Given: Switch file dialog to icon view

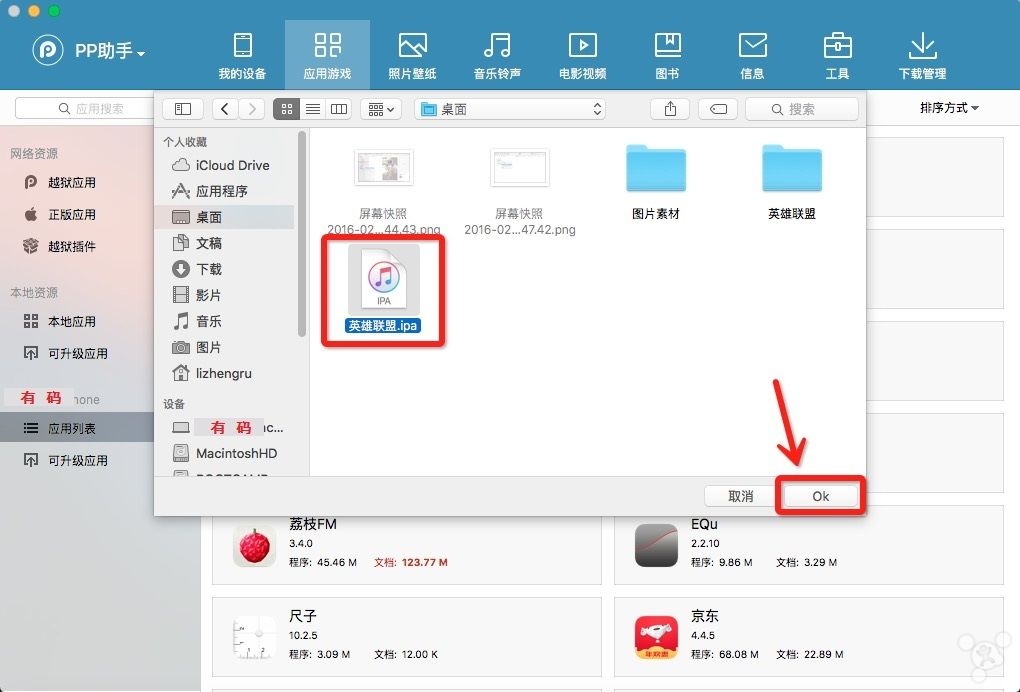Looking at the screenshot, I should pyautogui.click(x=286, y=109).
